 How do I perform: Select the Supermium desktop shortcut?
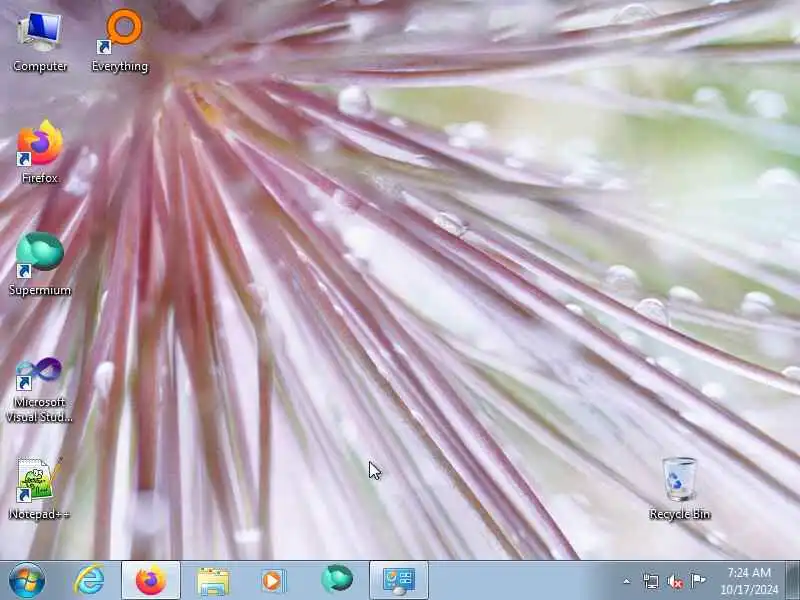click(x=40, y=264)
